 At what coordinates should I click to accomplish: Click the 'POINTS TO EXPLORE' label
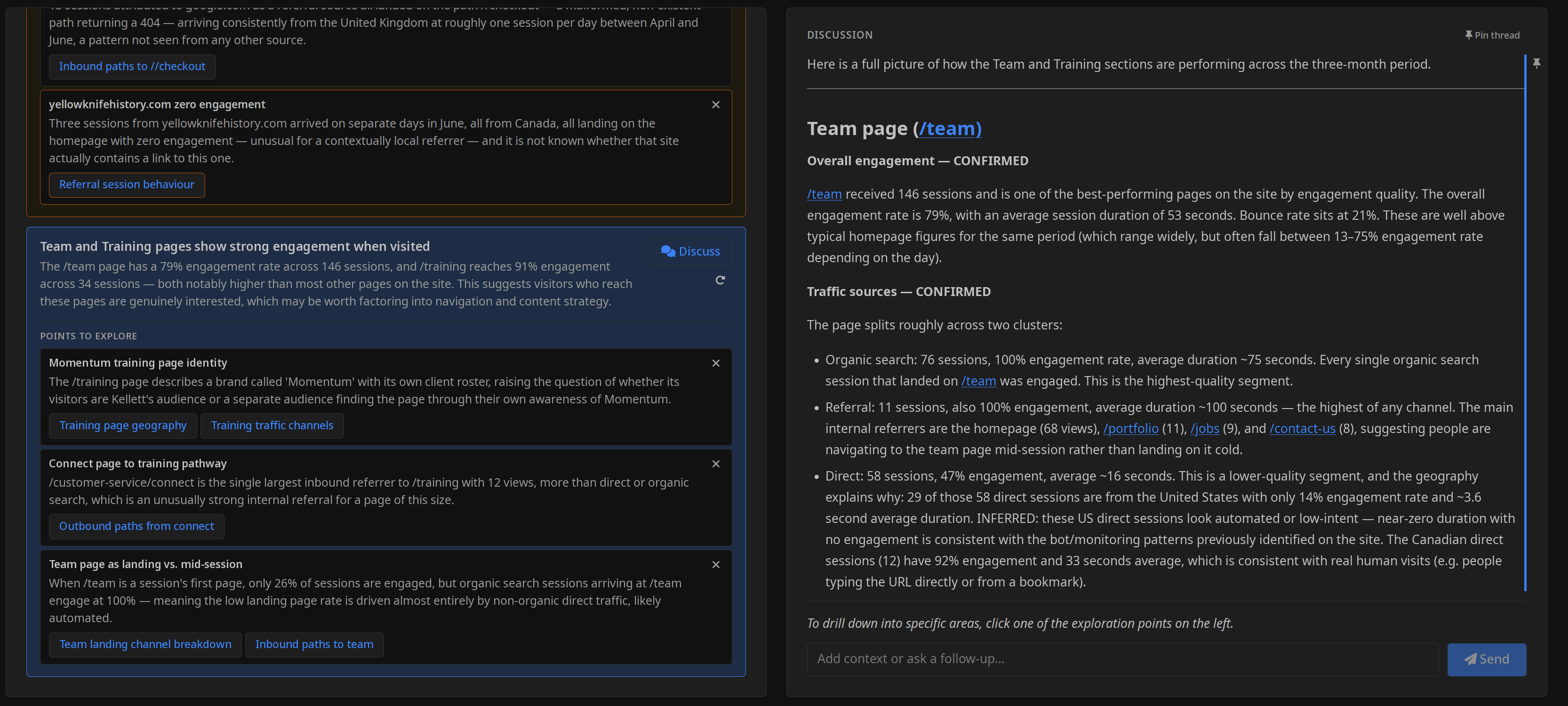88,336
